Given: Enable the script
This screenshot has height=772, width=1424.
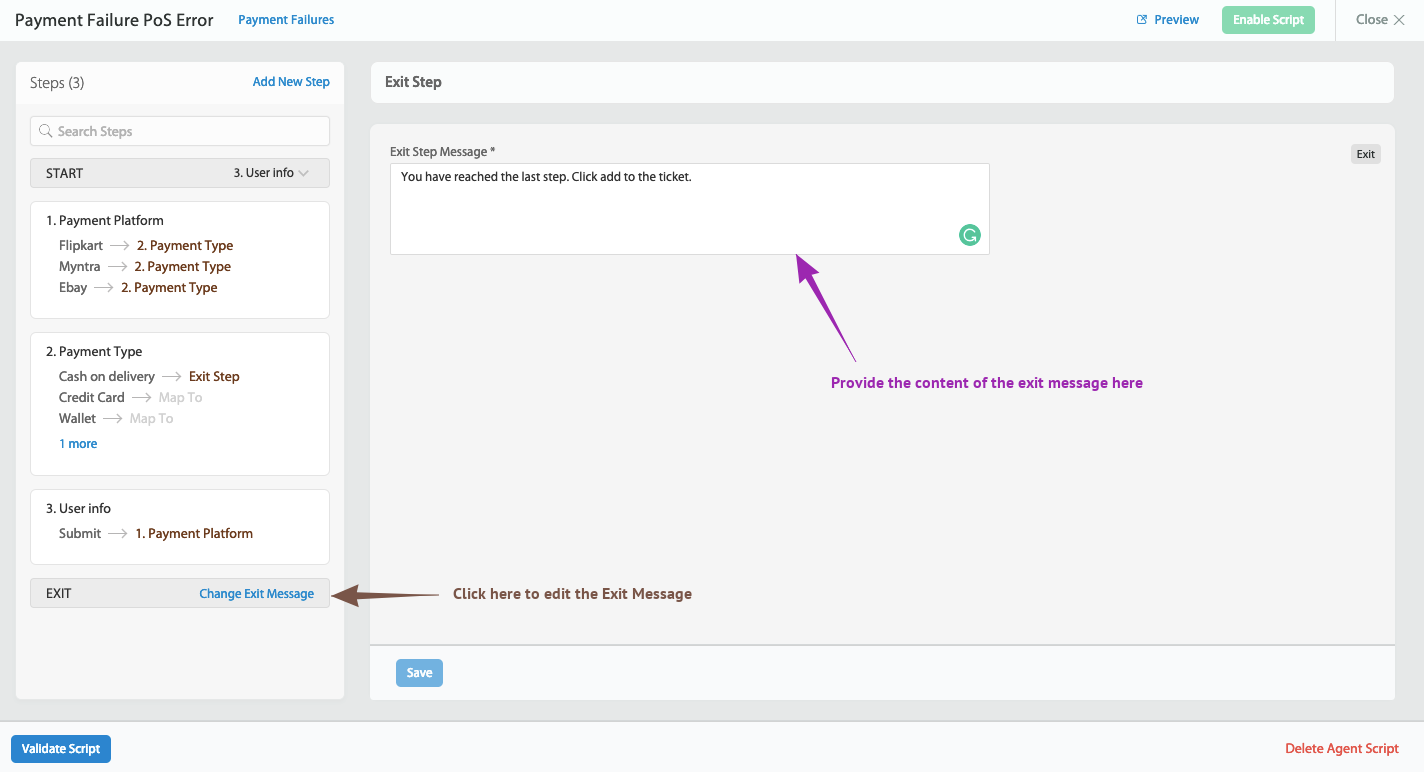Looking at the screenshot, I should (x=1268, y=19).
